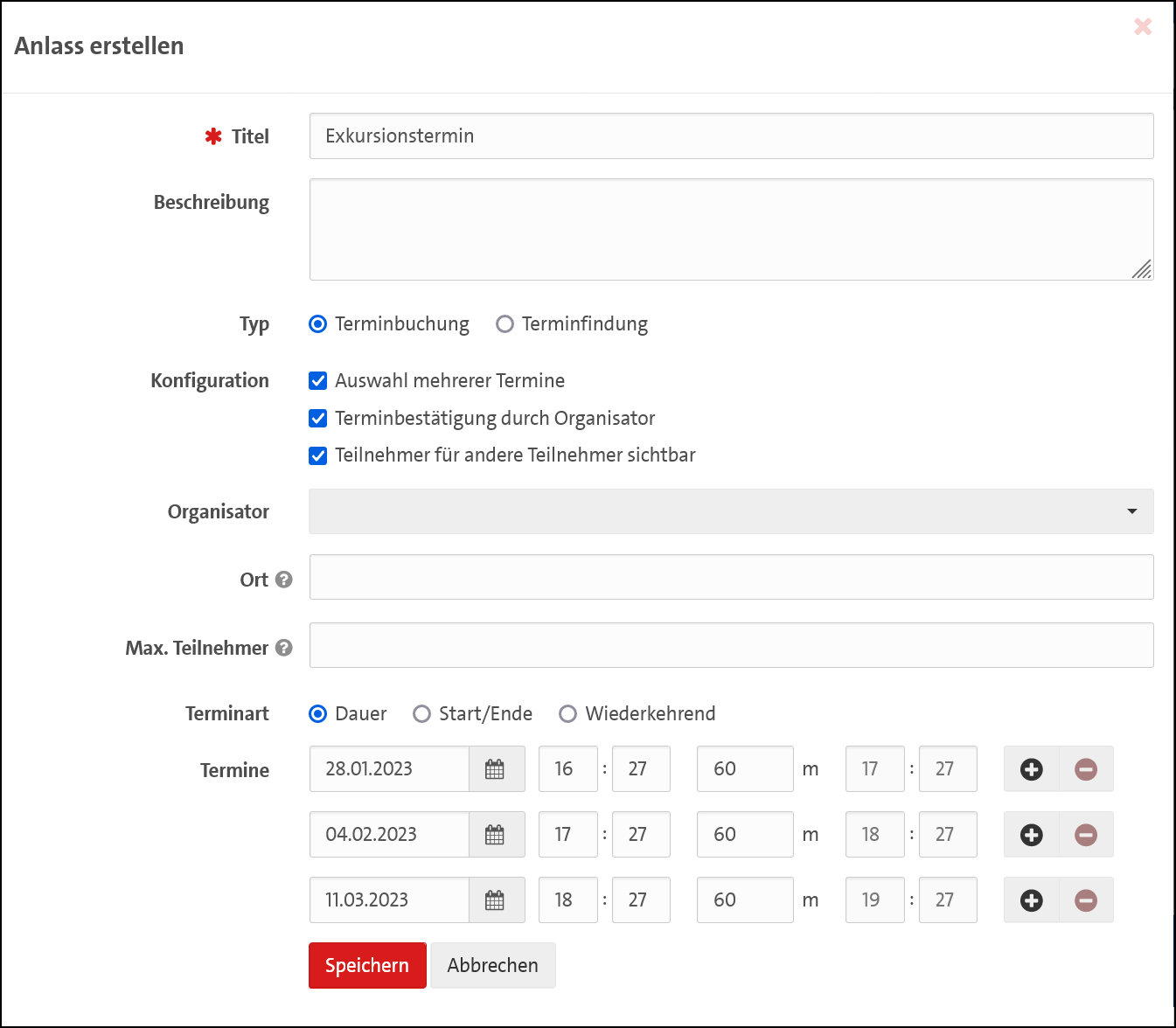The width and height of the screenshot is (1176, 1028).
Task: Select Wiederkehrend appointment type
Action: click(x=567, y=714)
